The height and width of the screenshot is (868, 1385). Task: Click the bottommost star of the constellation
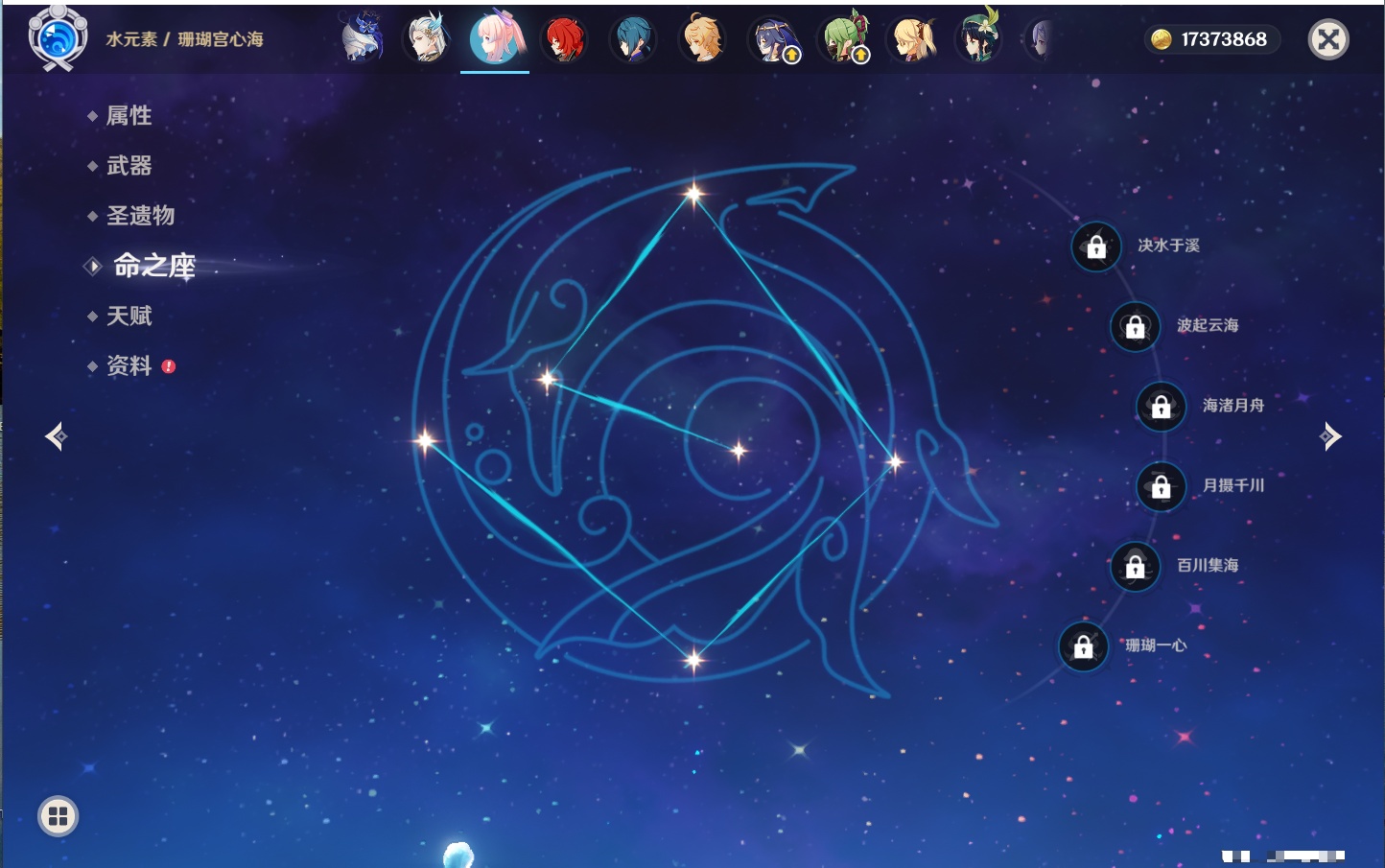(x=693, y=659)
